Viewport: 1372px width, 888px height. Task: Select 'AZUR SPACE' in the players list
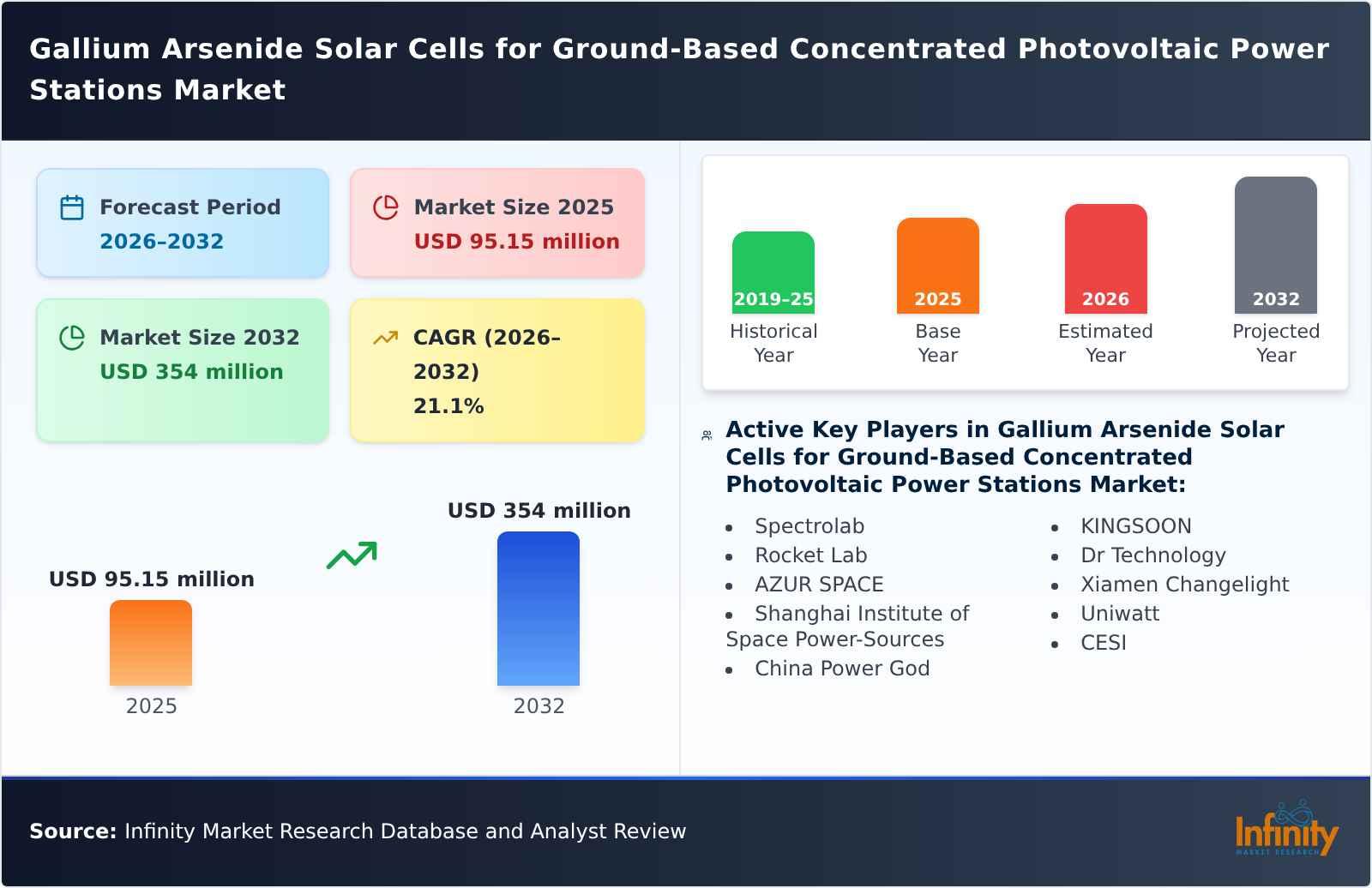click(819, 585)
